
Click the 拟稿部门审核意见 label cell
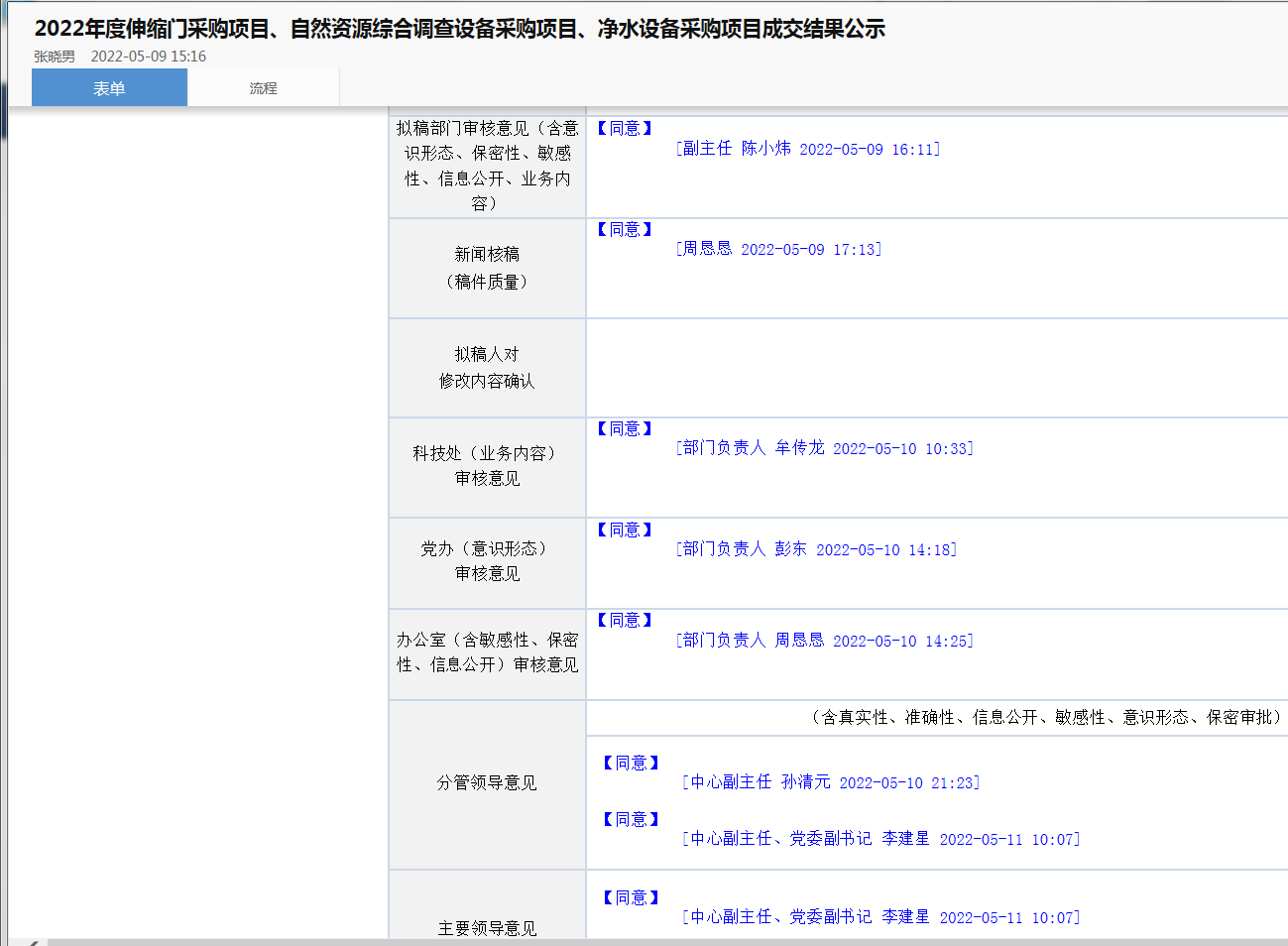487,166
